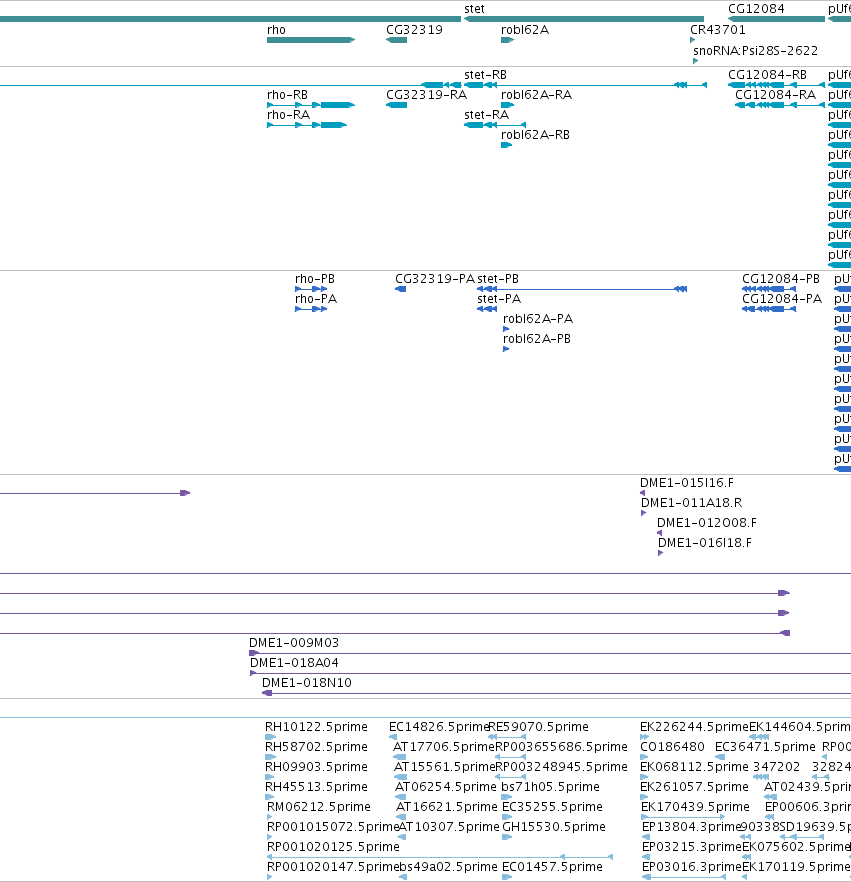Click the DME1-015I16.F clone label
This screenshot has height=882, width=851.
tap(687, 483)
